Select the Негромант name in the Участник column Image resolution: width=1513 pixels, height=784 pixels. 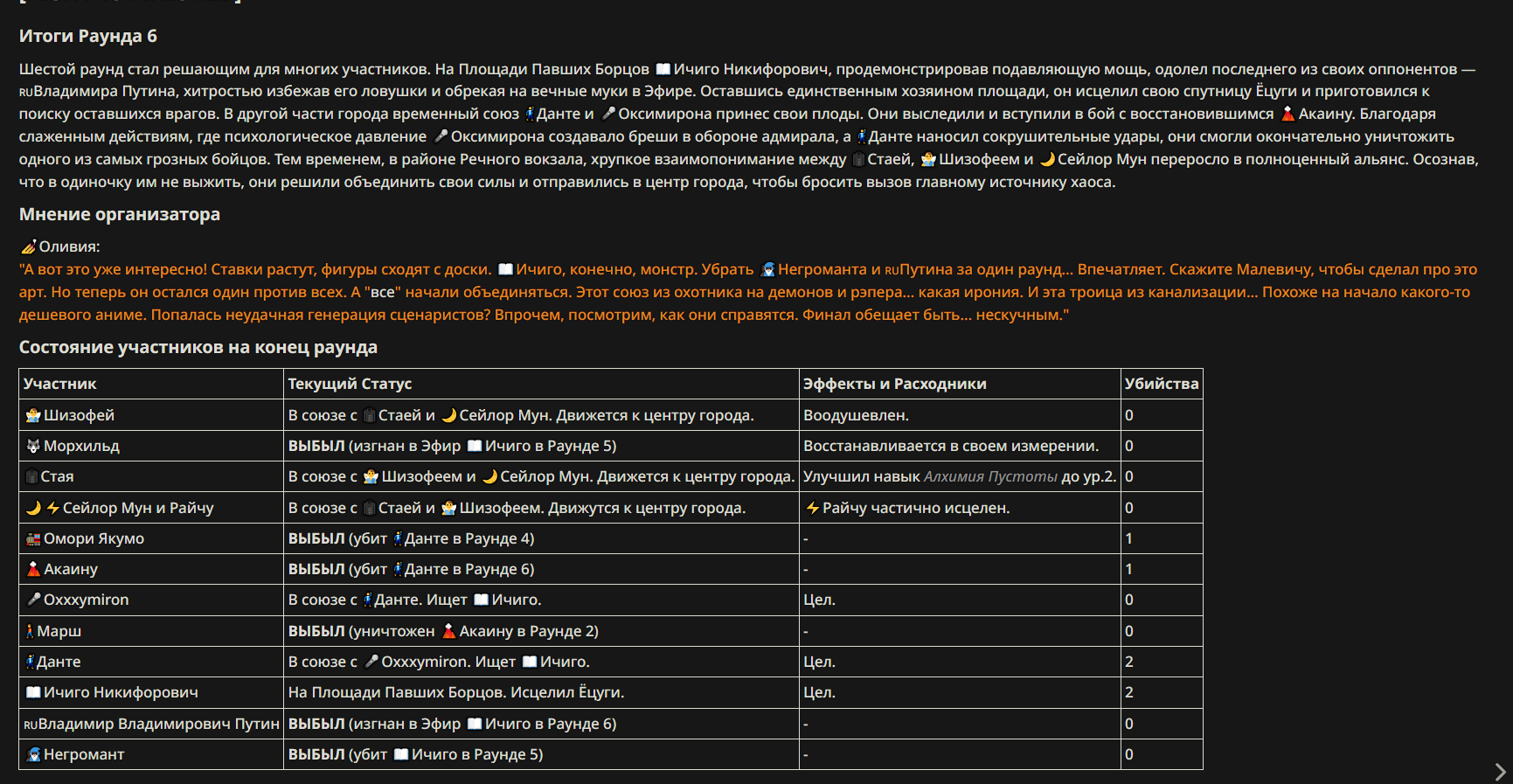84,754
